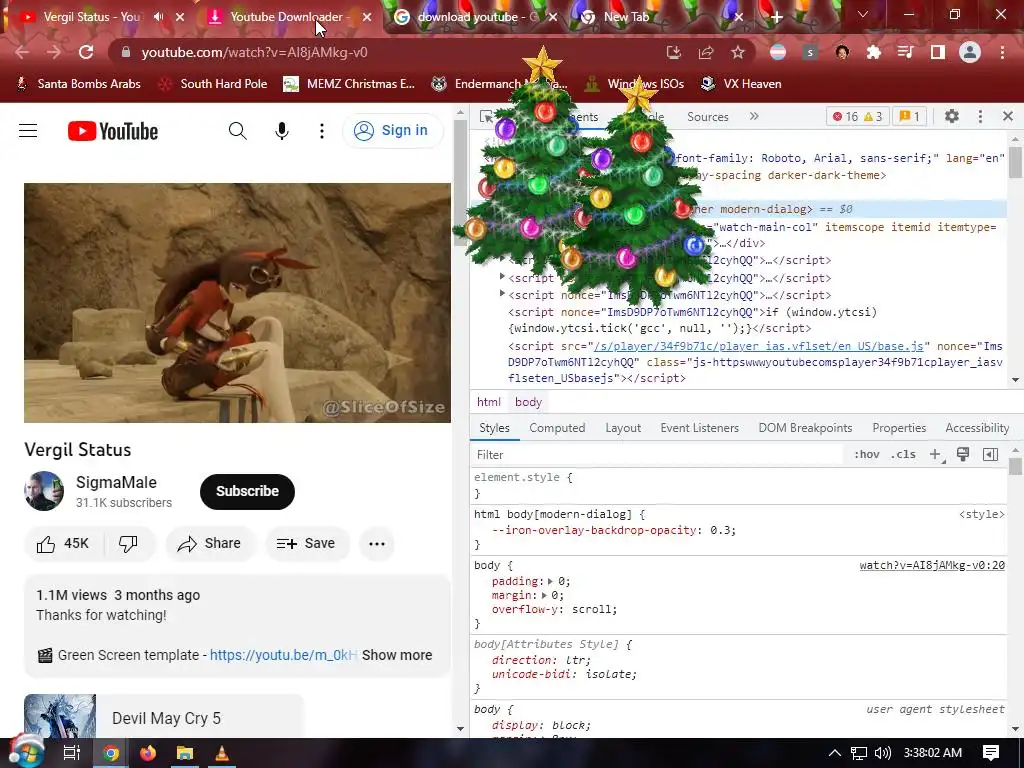Bookmark this page with the star icon
The height and width of the screenshot is (768, 1024).
coord(737,52)
